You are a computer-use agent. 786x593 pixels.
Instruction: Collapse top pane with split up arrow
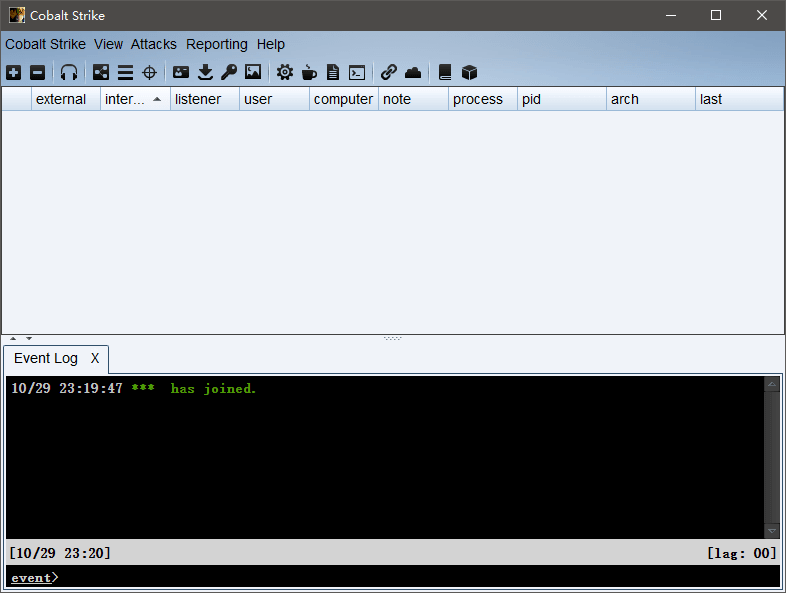(x=13, y=338)
